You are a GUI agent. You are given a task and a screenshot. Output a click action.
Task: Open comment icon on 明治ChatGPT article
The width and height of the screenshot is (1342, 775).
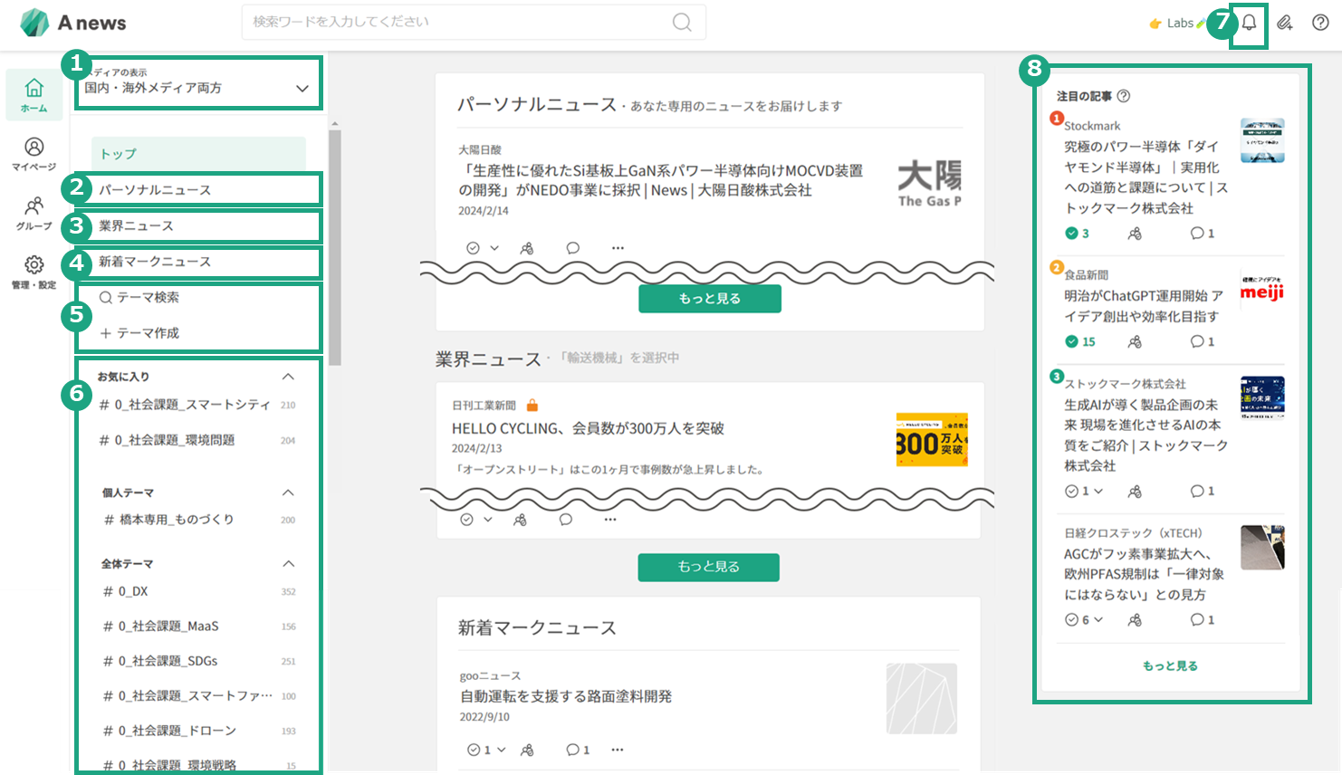pyautogui.click(x=1196, y=341)
